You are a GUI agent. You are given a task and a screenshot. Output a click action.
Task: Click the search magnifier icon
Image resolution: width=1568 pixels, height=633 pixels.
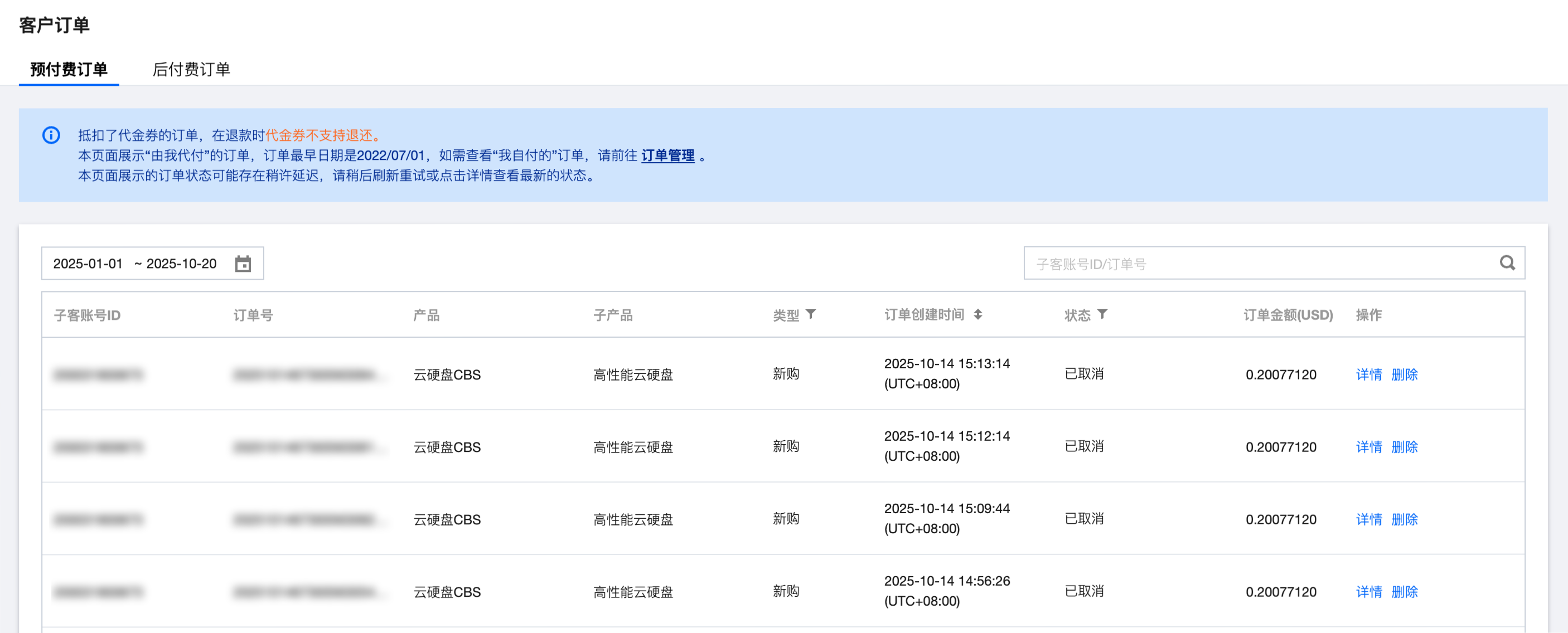point(1507,262)
